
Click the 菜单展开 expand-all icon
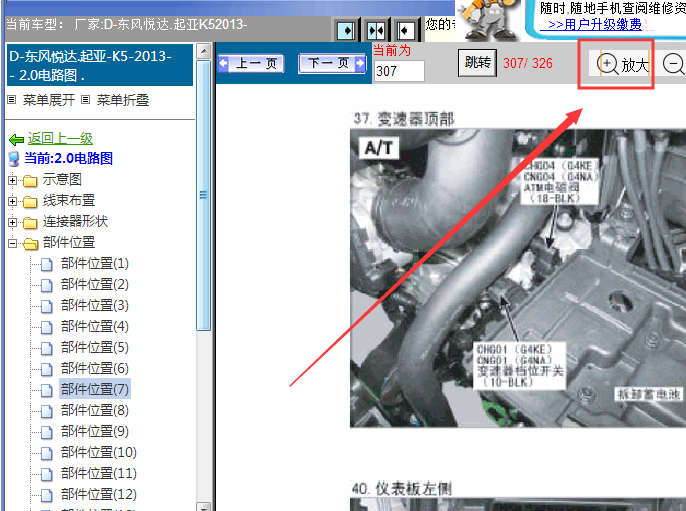pos(12,100)
